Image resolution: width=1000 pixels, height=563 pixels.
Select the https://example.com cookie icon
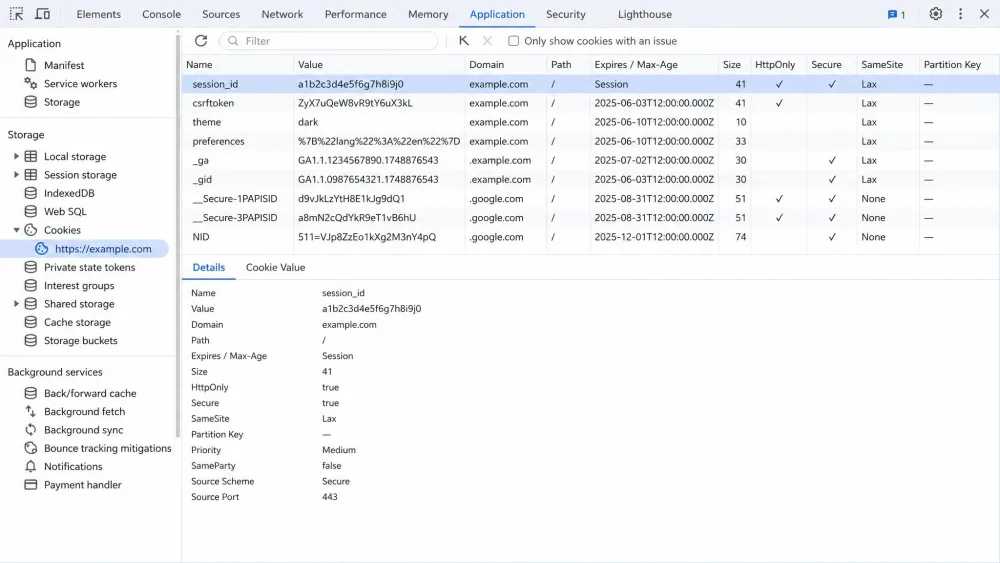click(x=41, y=249)
